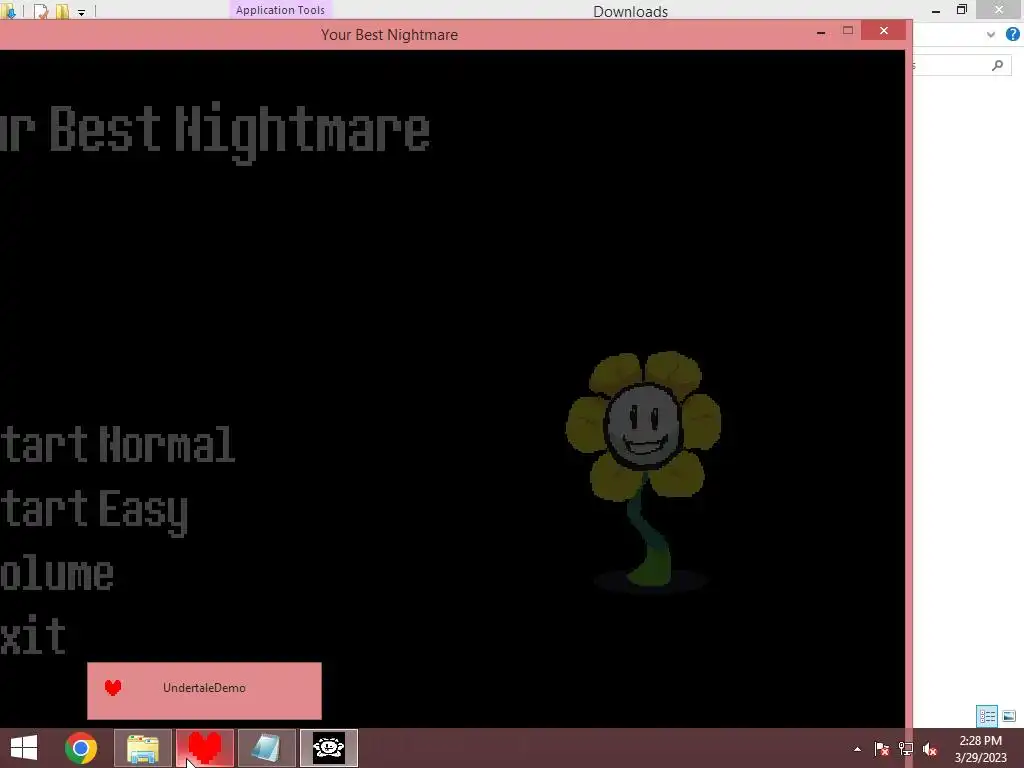Open the Application Tools ribbon tab
Image resolution: width=1024 pixels, height=768 pixels.
click(280, 10)
